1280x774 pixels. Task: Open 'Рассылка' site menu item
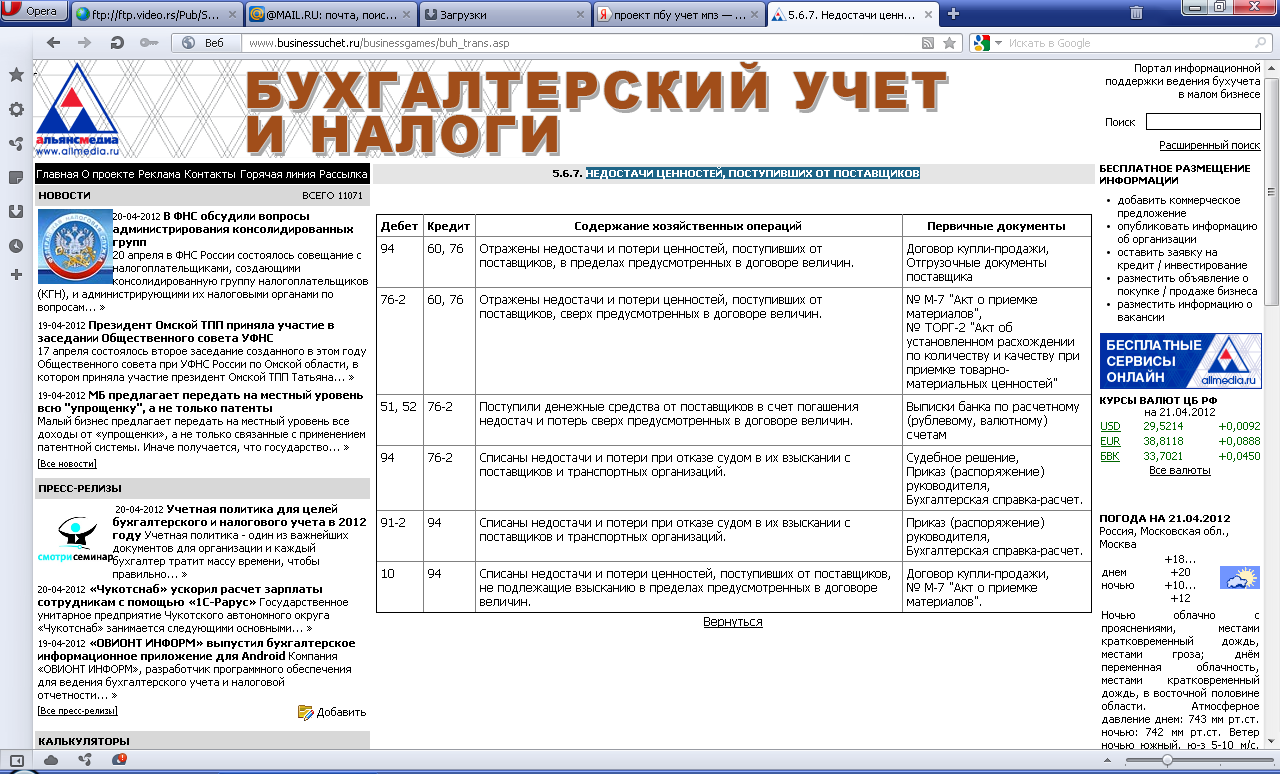click(343, 174)
